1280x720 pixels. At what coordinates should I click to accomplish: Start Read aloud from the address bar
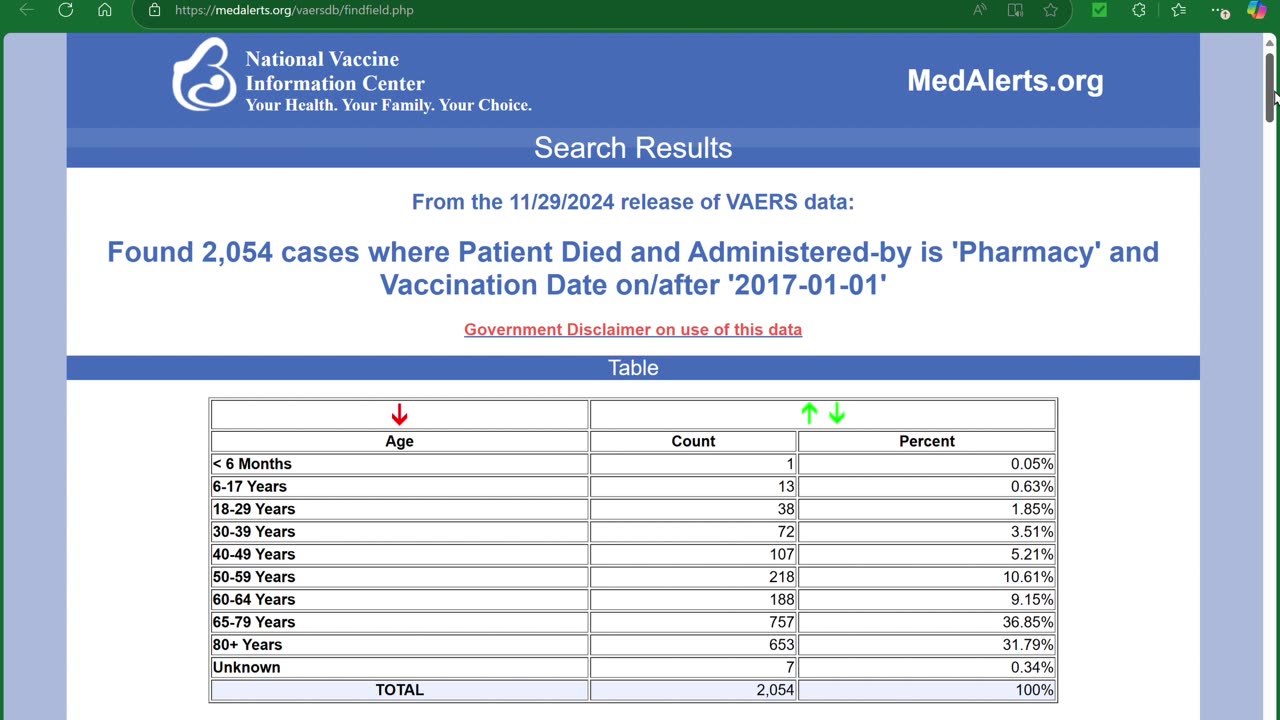(979, 10)
